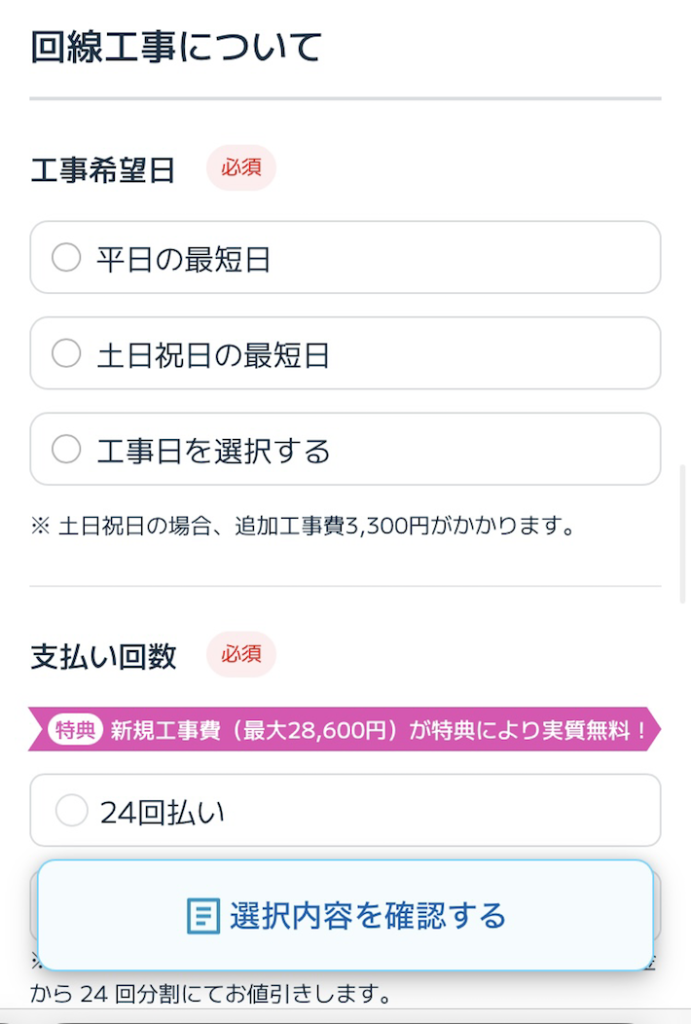Click the 必須 badge next to 支払い回数
The width and height of the screenshot is (691, 1024).
241,655
